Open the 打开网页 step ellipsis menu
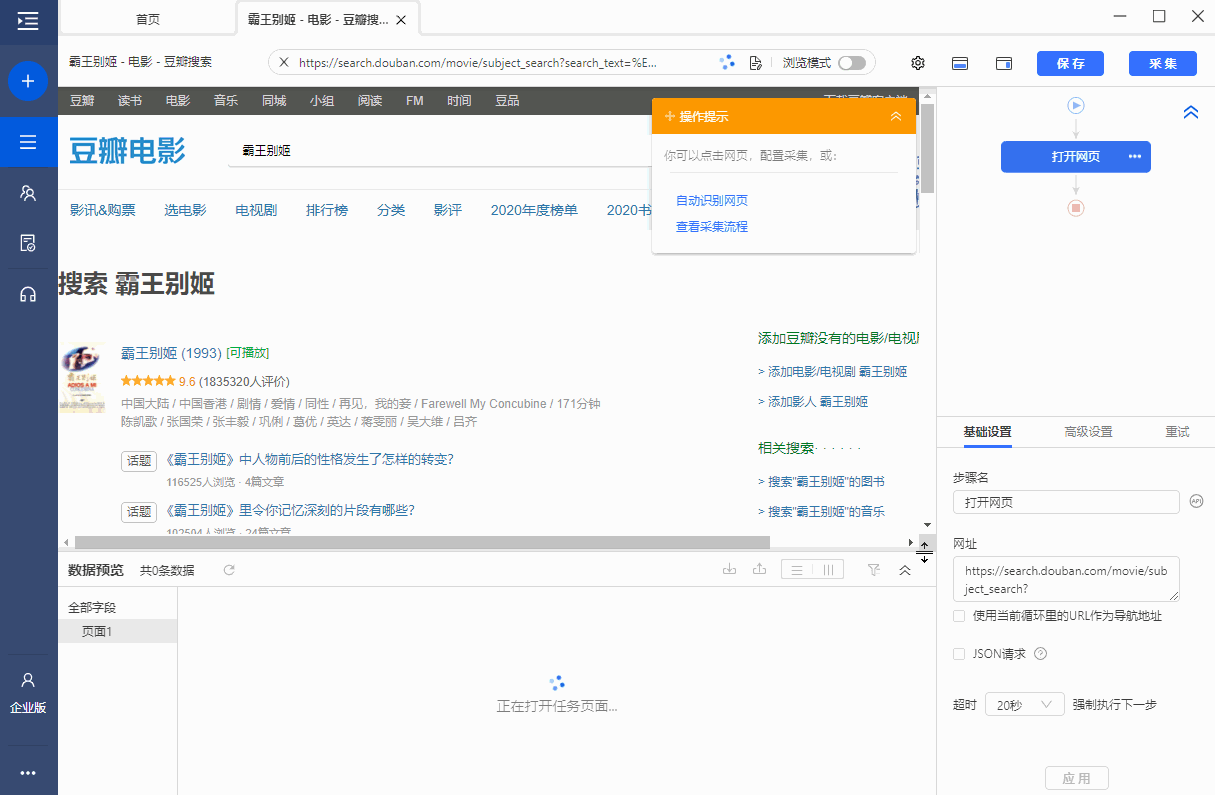Image resolution: width=1215 pixels, height=795 pixels. coord(1135,157)
